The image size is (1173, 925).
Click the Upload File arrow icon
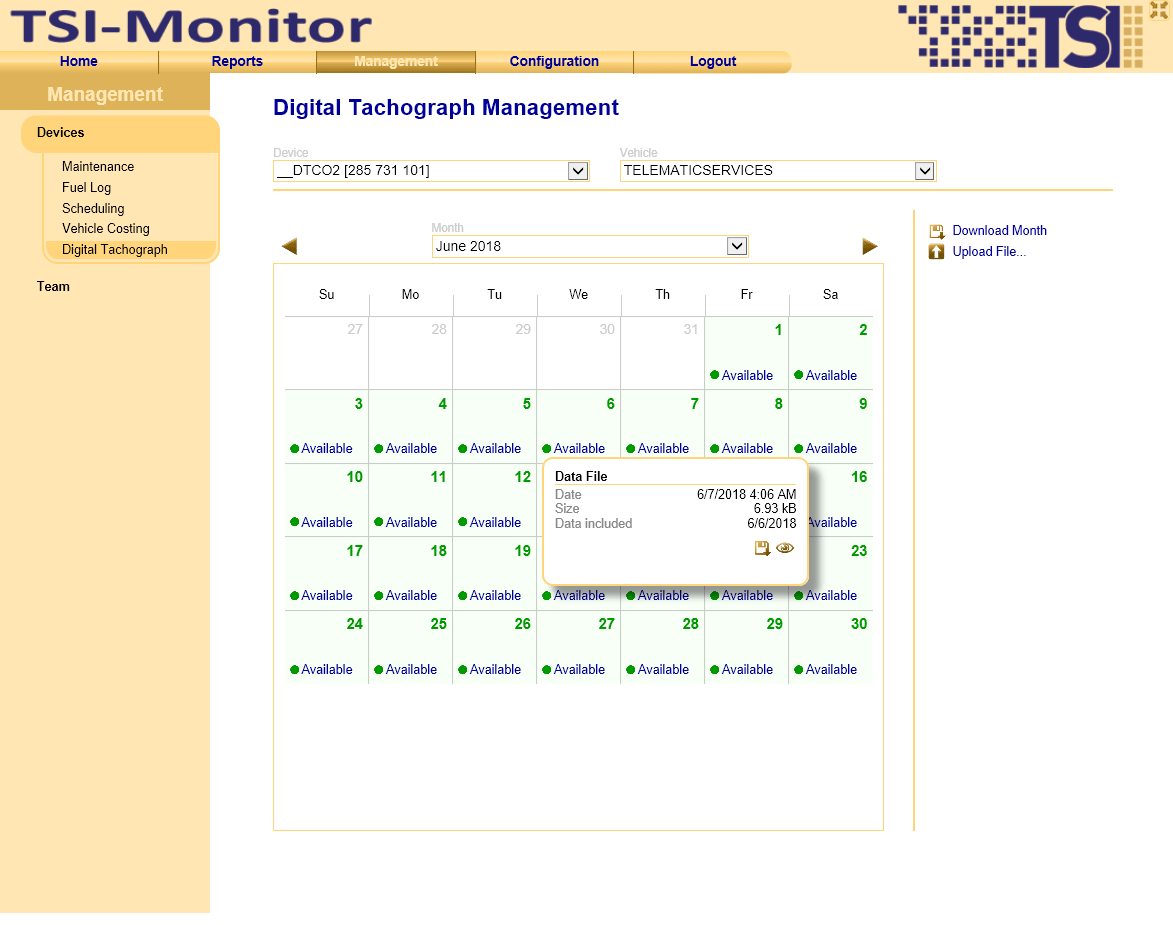[937, 252]
